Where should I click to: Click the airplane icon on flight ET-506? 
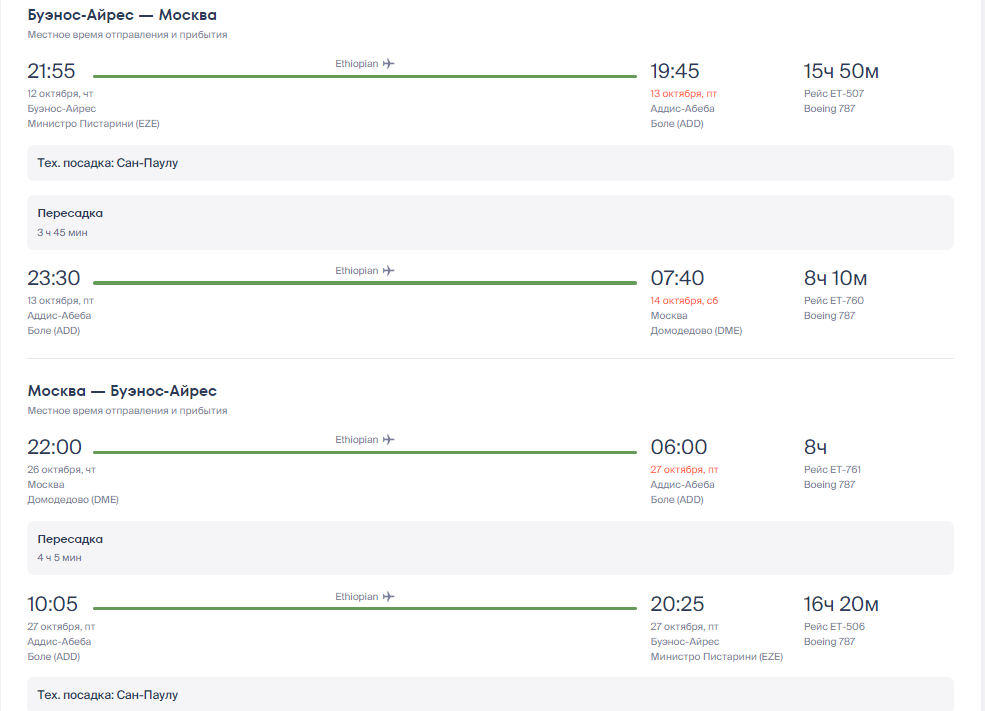coord(388,597)
